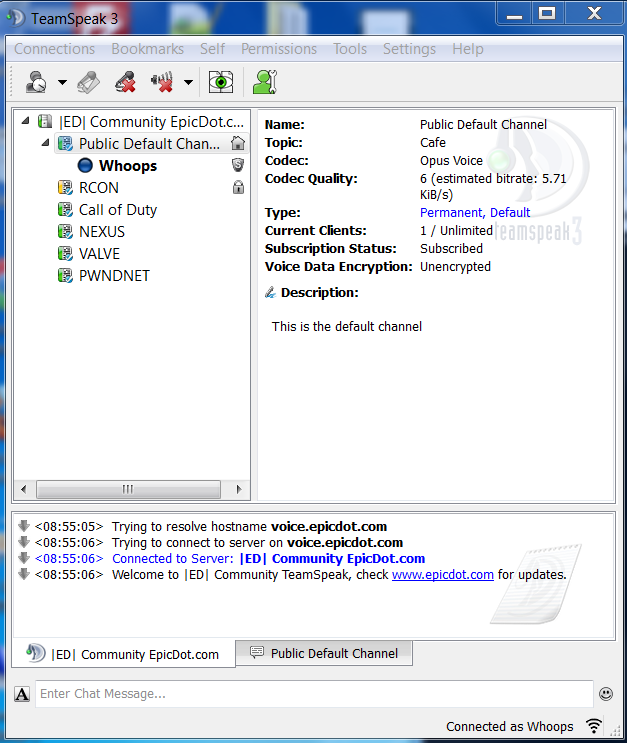Maximize the TeamSpeak 3 window
Image resolution: width=627 pixels, height=743 pixels.
click(547, 13)
